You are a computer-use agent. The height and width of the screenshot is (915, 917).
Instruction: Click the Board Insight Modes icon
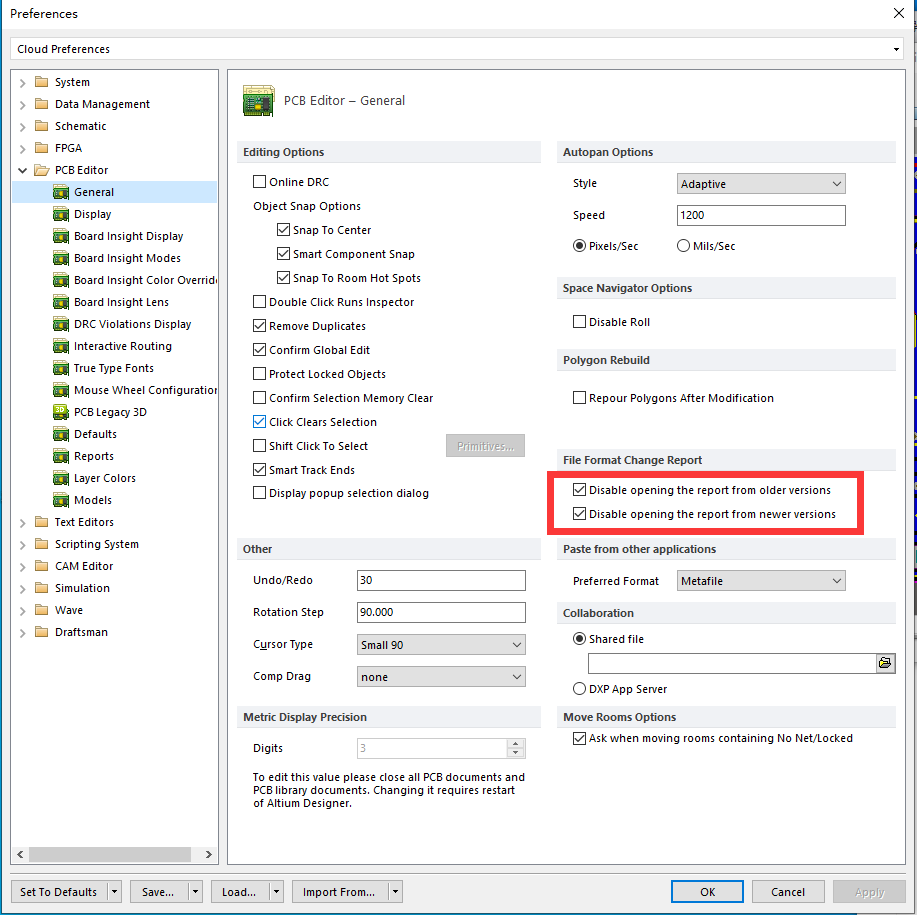tap(61, 258)
